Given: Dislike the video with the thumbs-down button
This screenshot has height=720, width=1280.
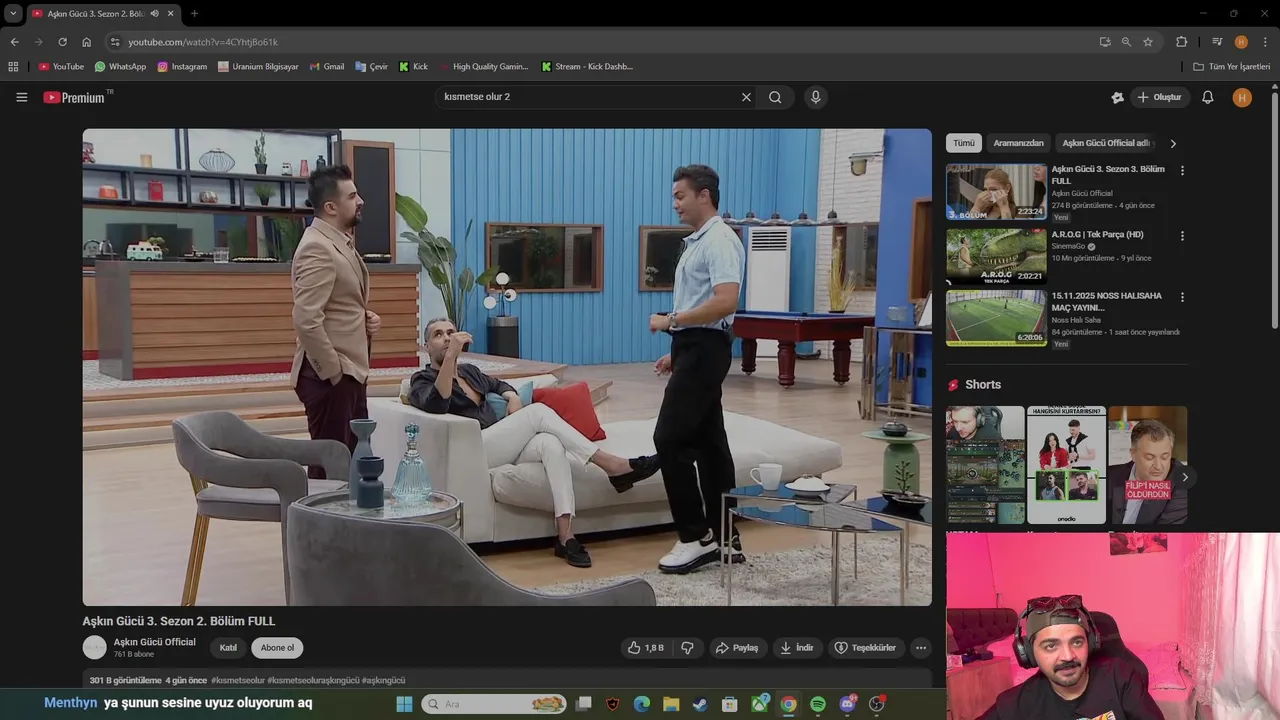Looking at the screenshot, I should (x=687, y=648).
